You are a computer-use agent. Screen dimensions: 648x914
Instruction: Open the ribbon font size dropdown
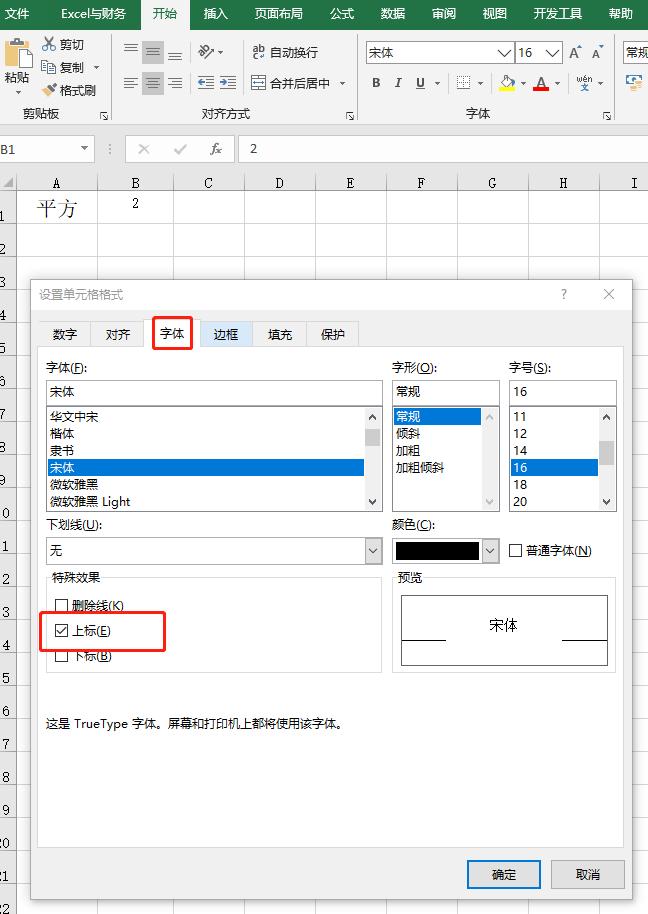[552, 52]
